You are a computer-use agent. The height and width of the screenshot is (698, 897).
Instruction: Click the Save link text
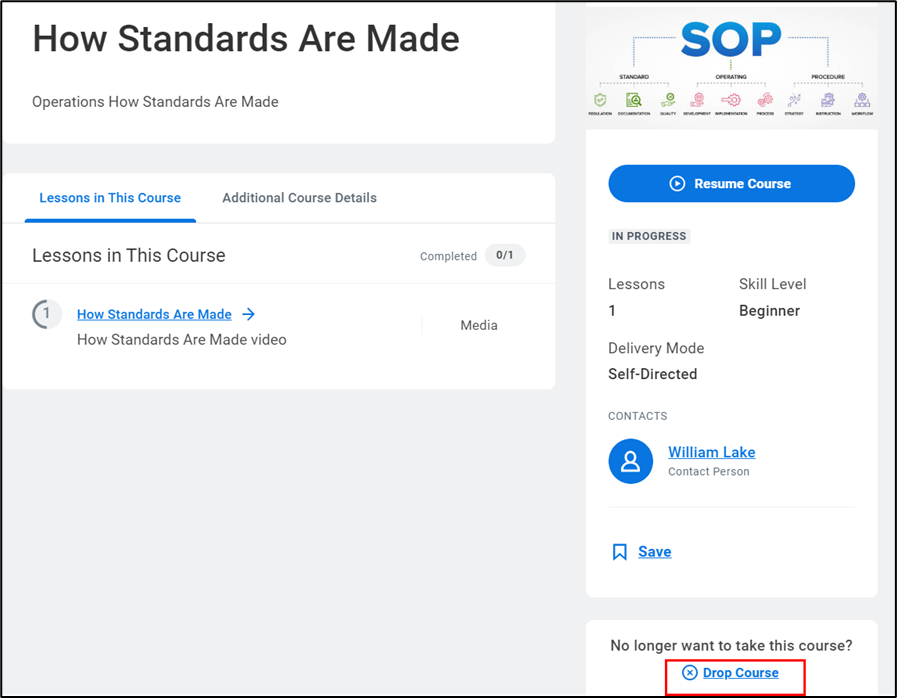point(654,552)
